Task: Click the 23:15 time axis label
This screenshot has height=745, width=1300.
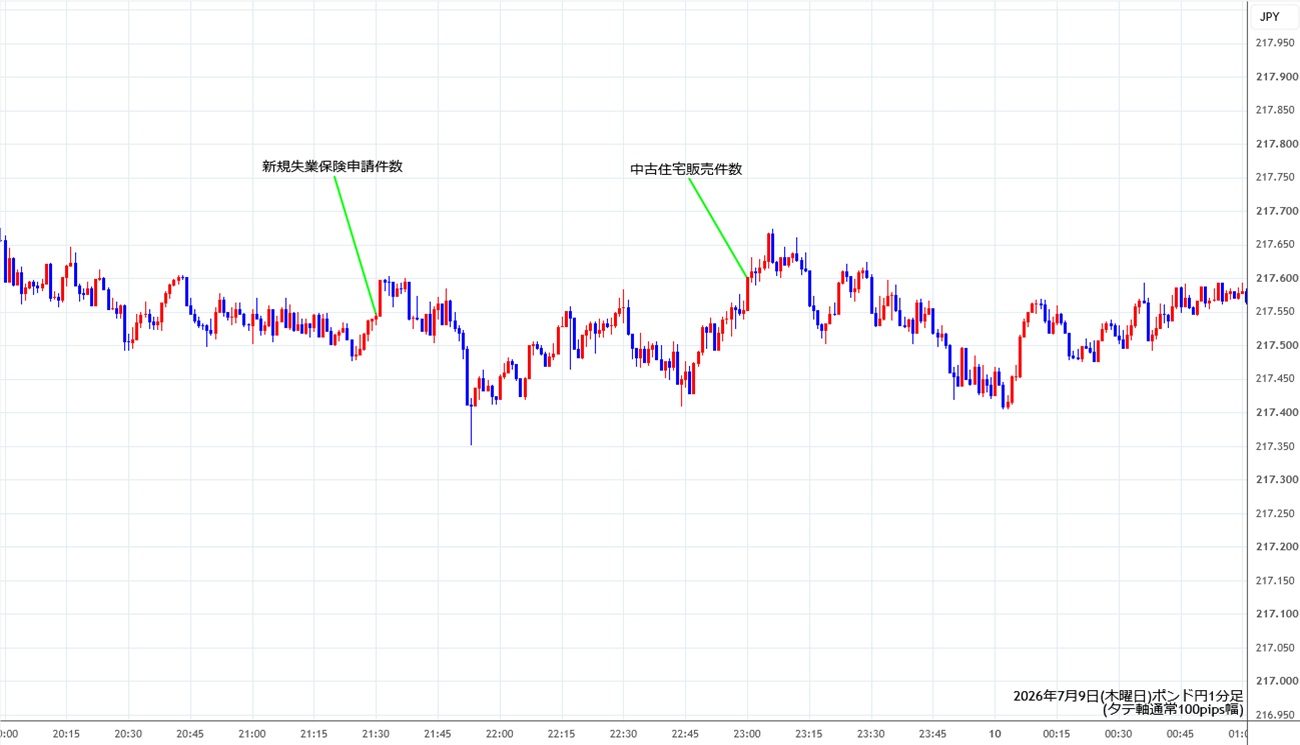Action: 810,733
